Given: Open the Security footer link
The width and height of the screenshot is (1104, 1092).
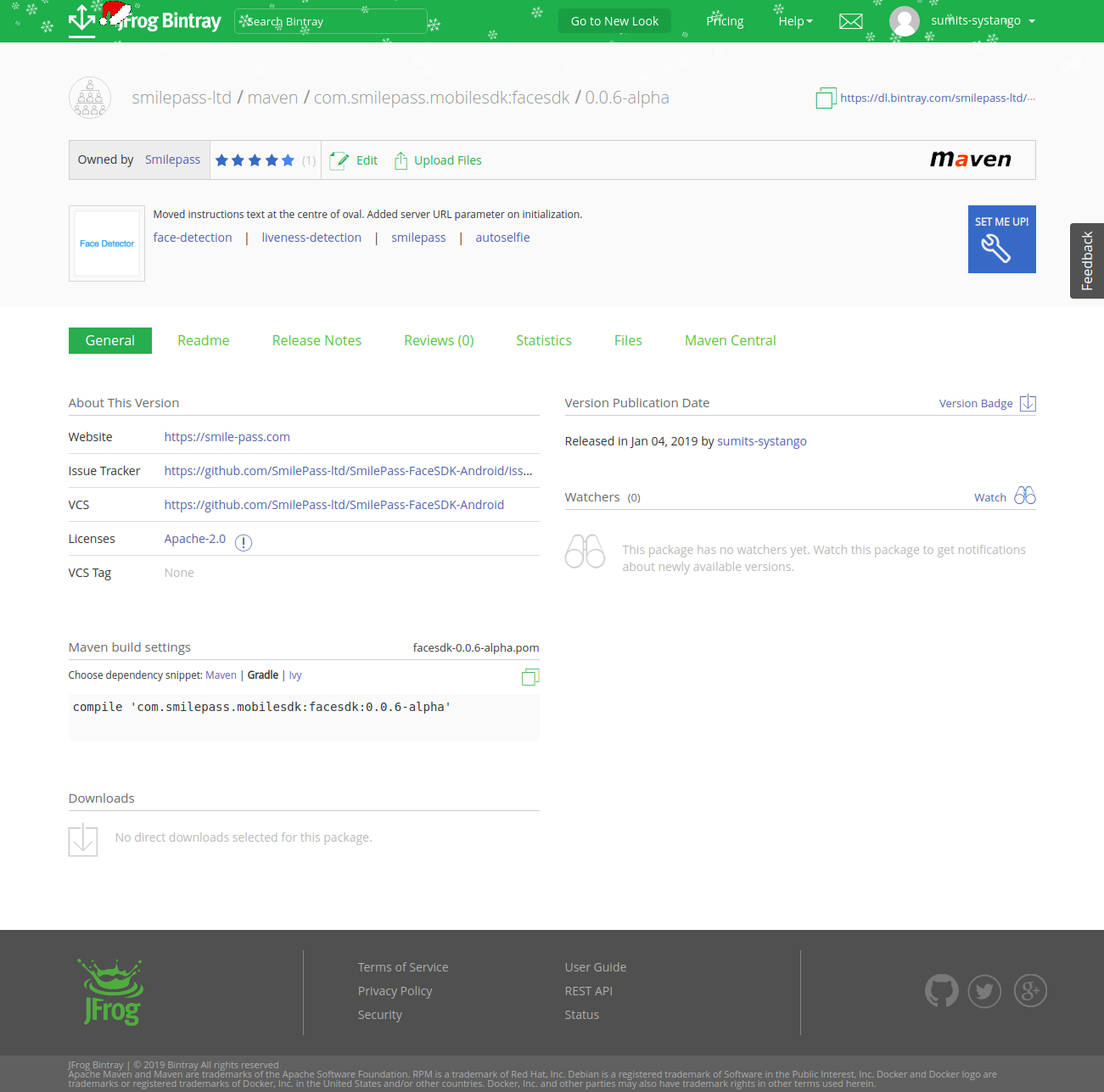Looking at the screenshot, I should point(380,1015).
